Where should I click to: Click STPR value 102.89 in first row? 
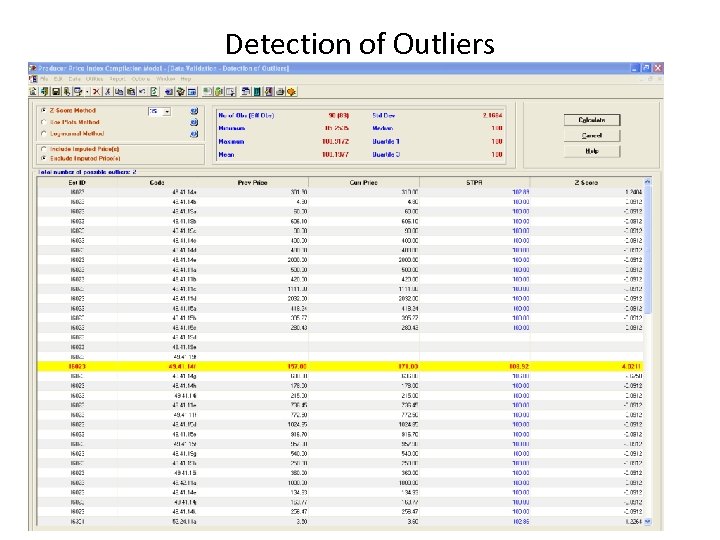coord(521,192)
